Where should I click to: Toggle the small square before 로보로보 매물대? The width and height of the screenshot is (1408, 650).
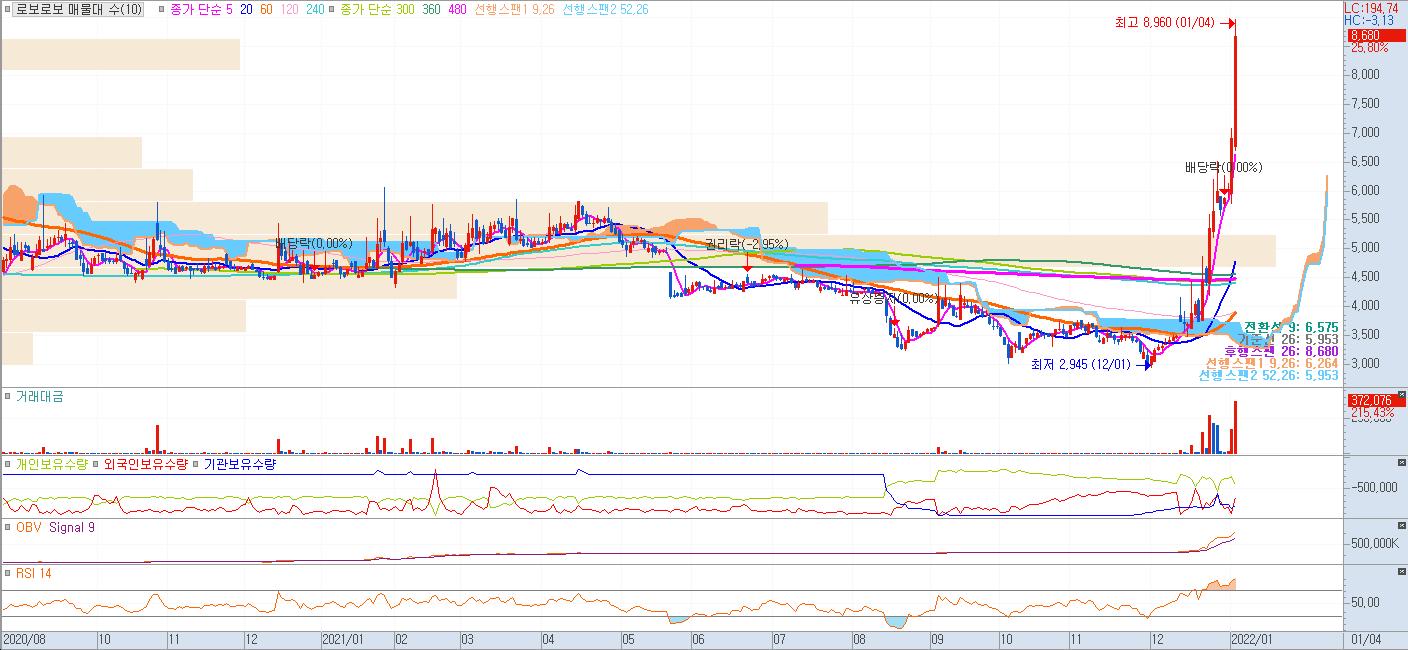[7, 10]
